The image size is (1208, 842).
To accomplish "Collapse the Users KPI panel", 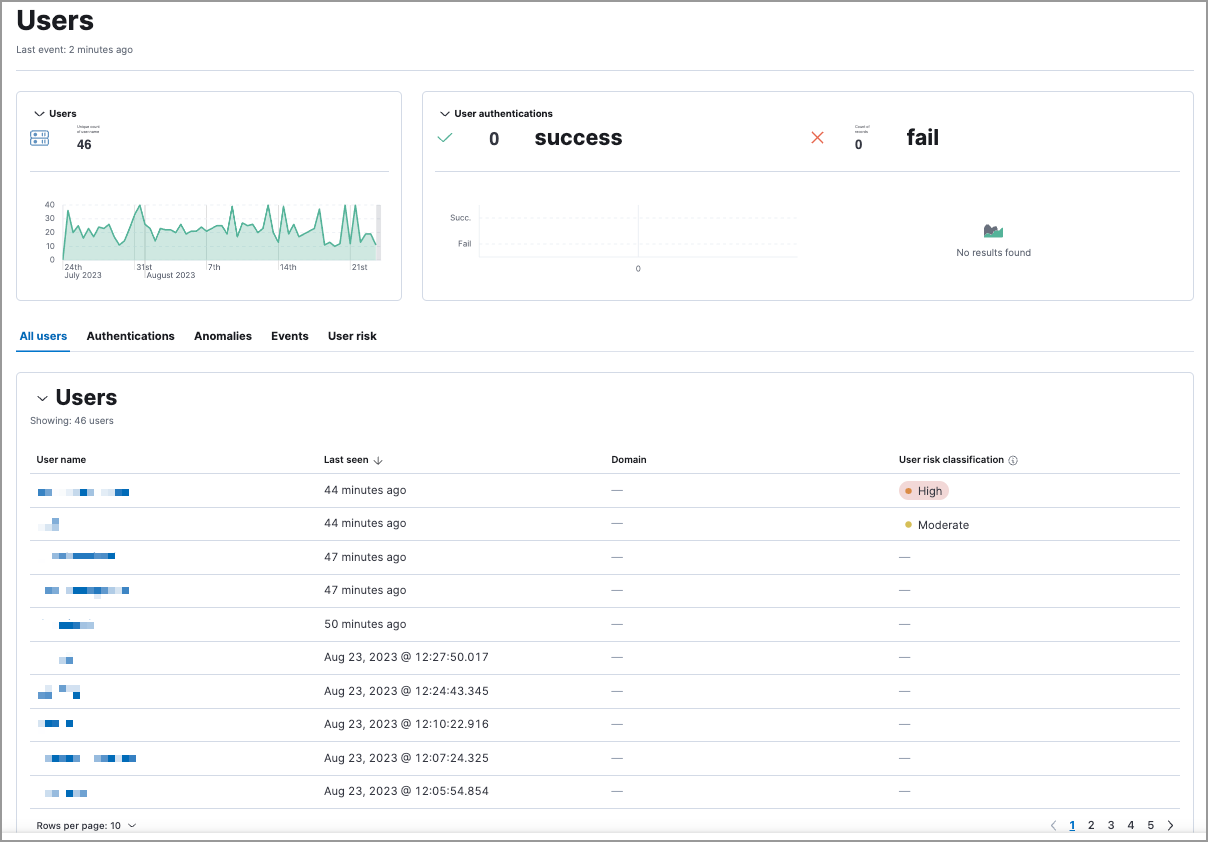I will (x=39, y=113).
